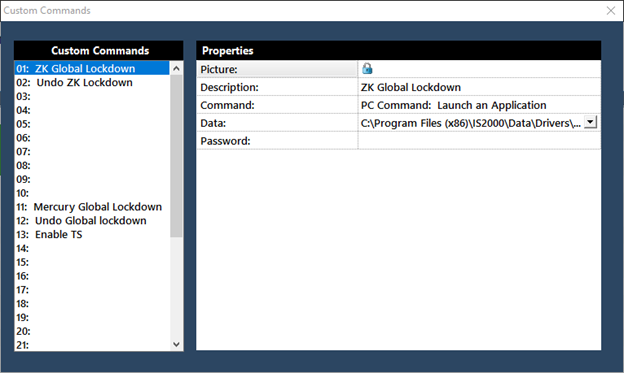This screenshot has width=624, height=373.
Task: Select empty command slot 16
Action: tap(92, 276)
